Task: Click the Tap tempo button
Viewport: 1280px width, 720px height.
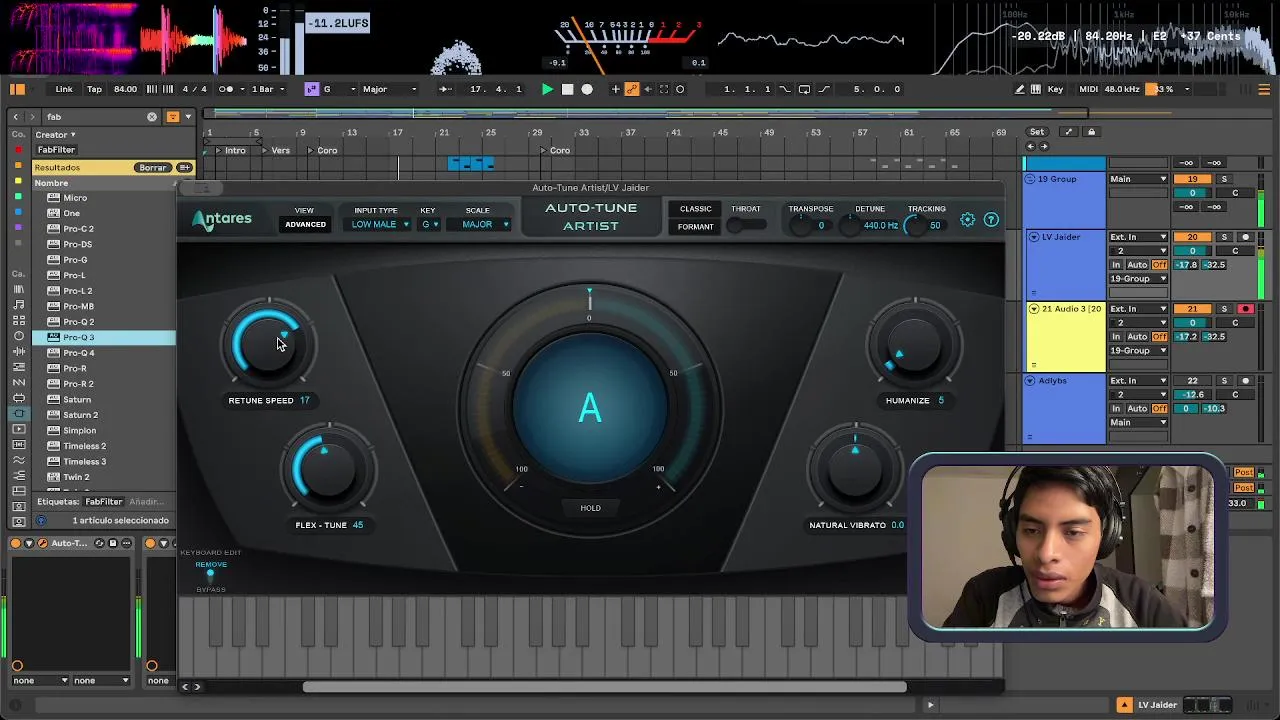Action: tap(94, 89)
